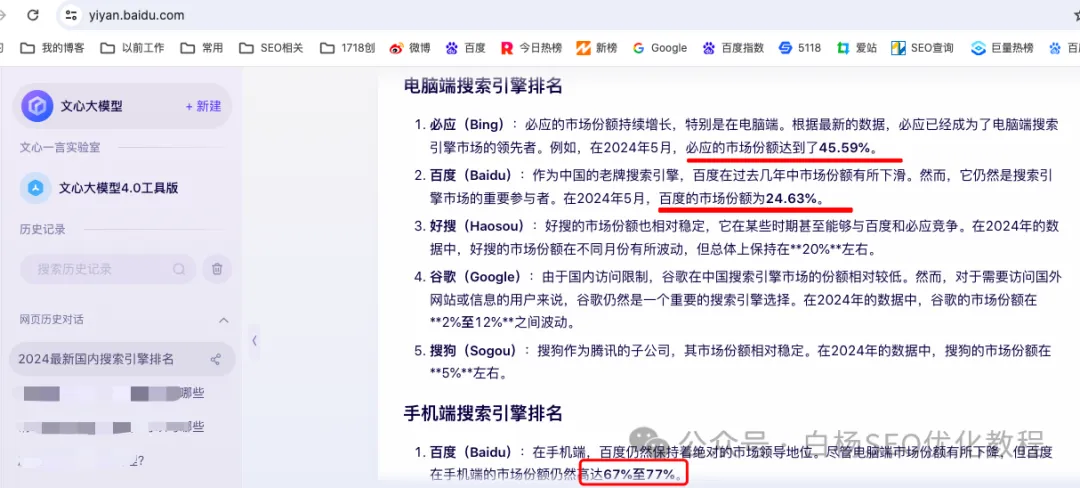Open the 我的博客 bookmark folder
This screenshot has width=1080, height=488.
[x=52, y=47]
